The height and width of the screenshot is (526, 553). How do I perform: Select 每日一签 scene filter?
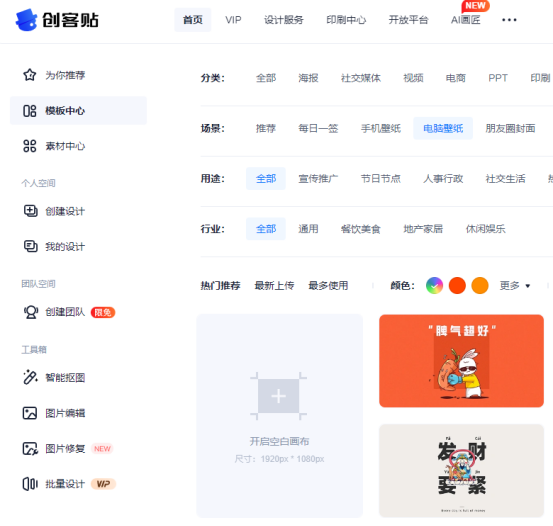[x=318, y=128]
